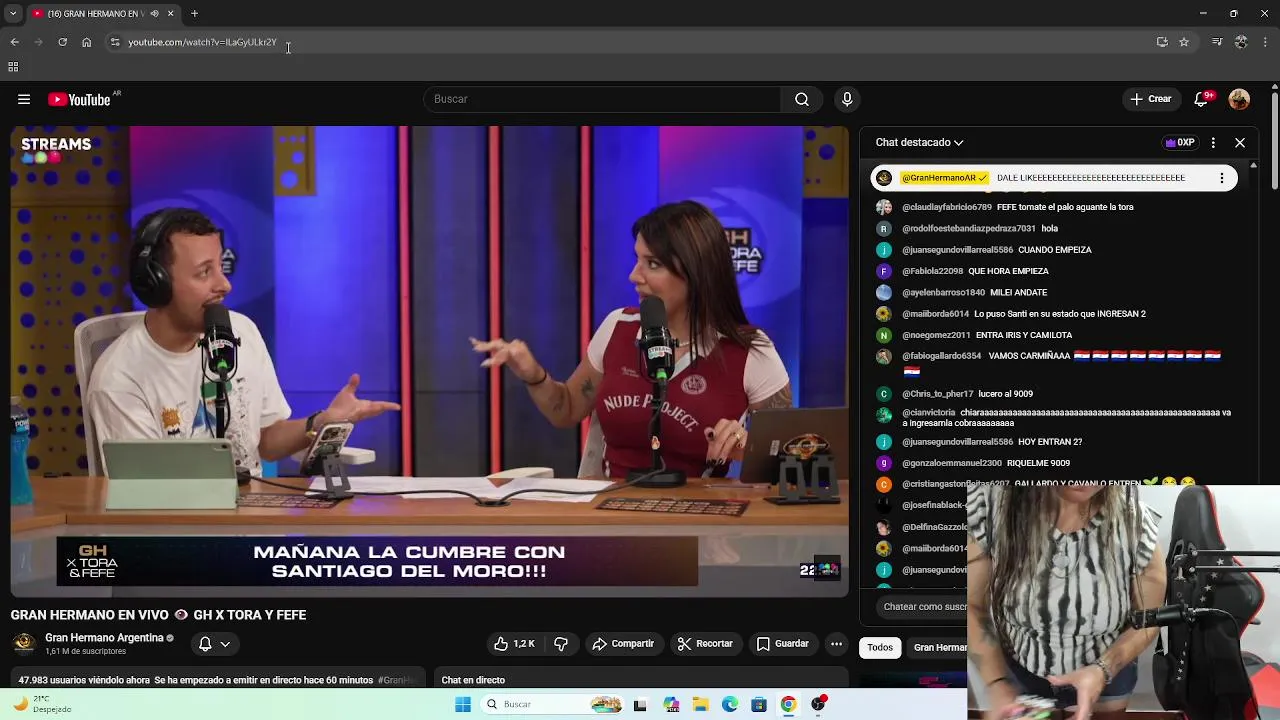Go to YouTube home via logo
This screenshot has width=1280, height=720.
tap(80, 99)
